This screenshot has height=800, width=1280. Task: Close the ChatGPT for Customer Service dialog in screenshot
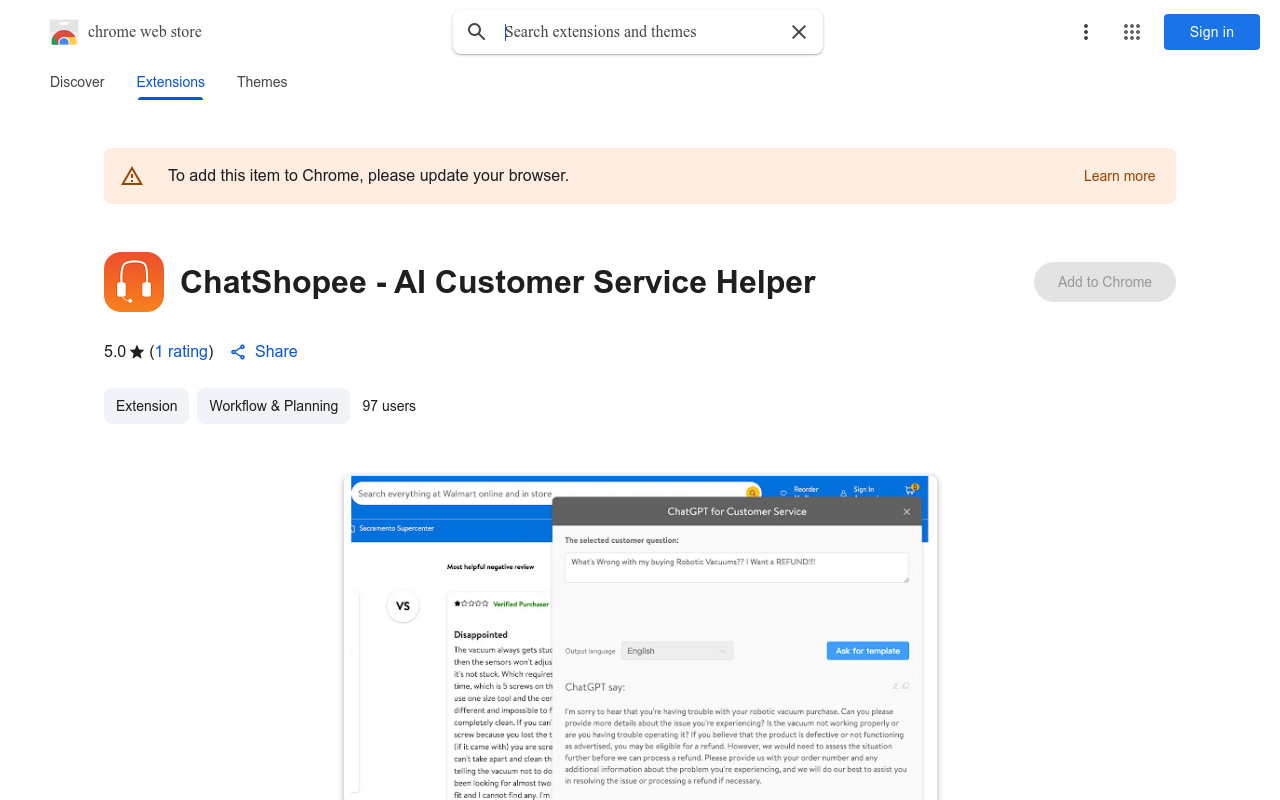click(x=907, y=511)
